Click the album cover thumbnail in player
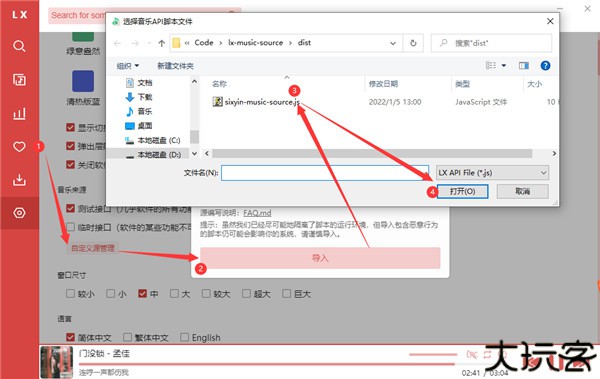The width and height of the screenshot is (600, 379). [56, 362]
